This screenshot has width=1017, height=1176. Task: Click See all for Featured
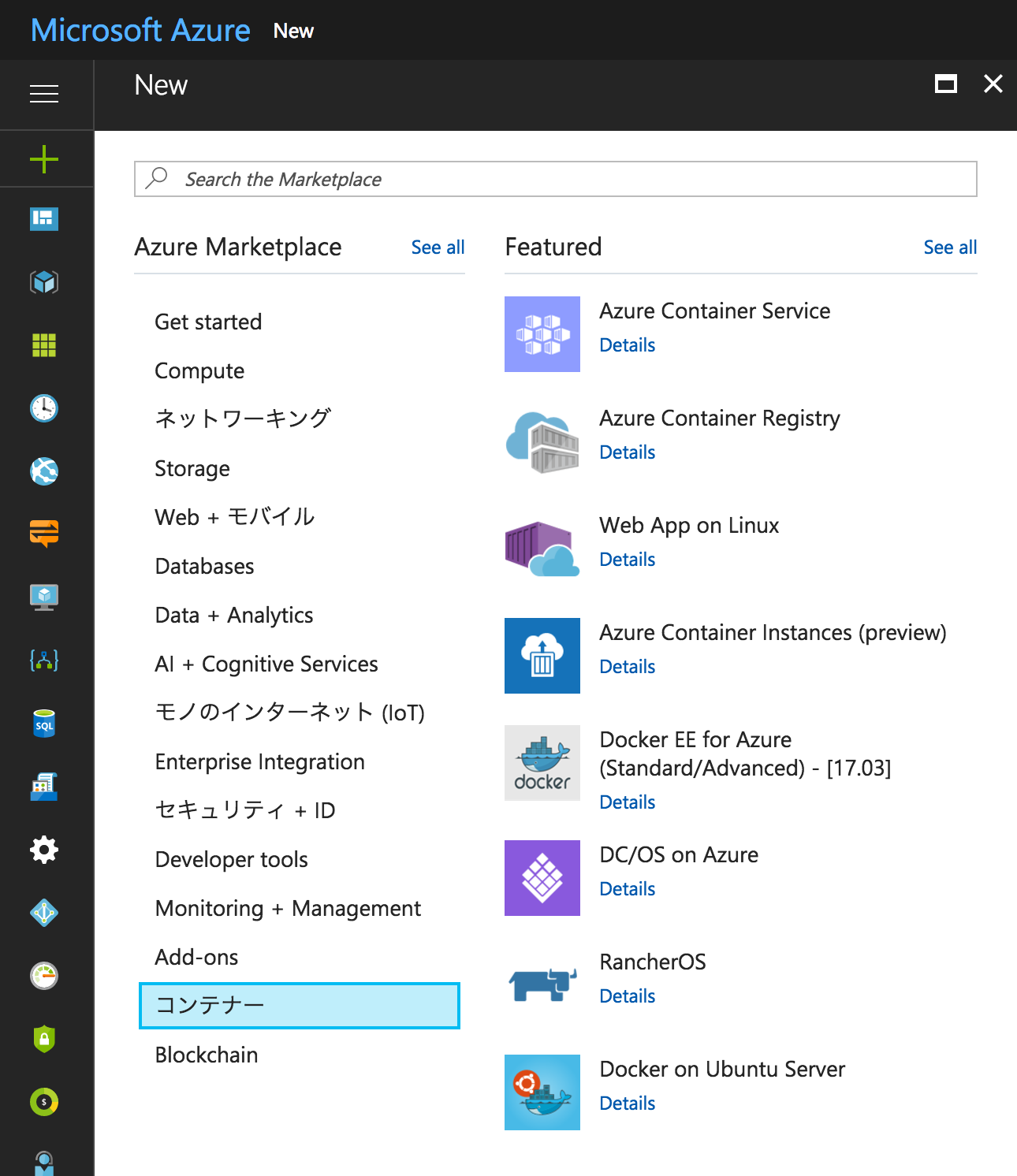950,247
